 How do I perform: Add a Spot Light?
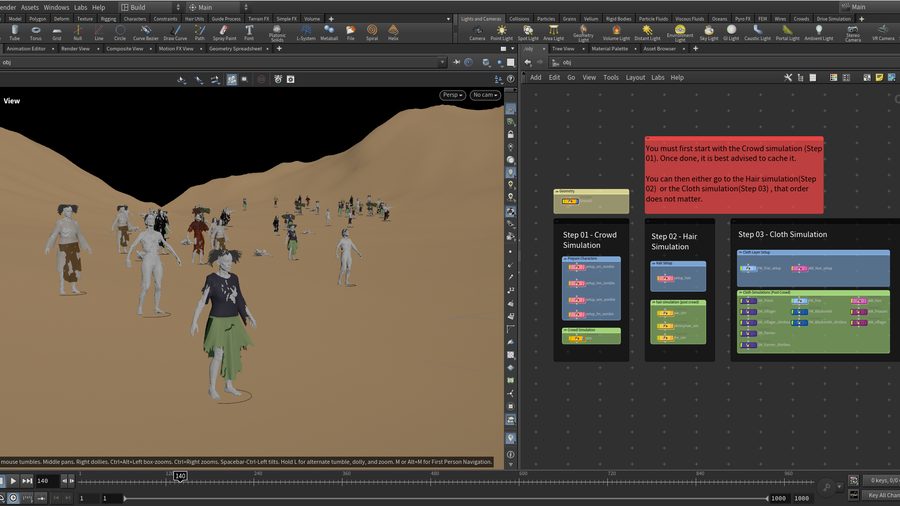[x=528, y=32]
